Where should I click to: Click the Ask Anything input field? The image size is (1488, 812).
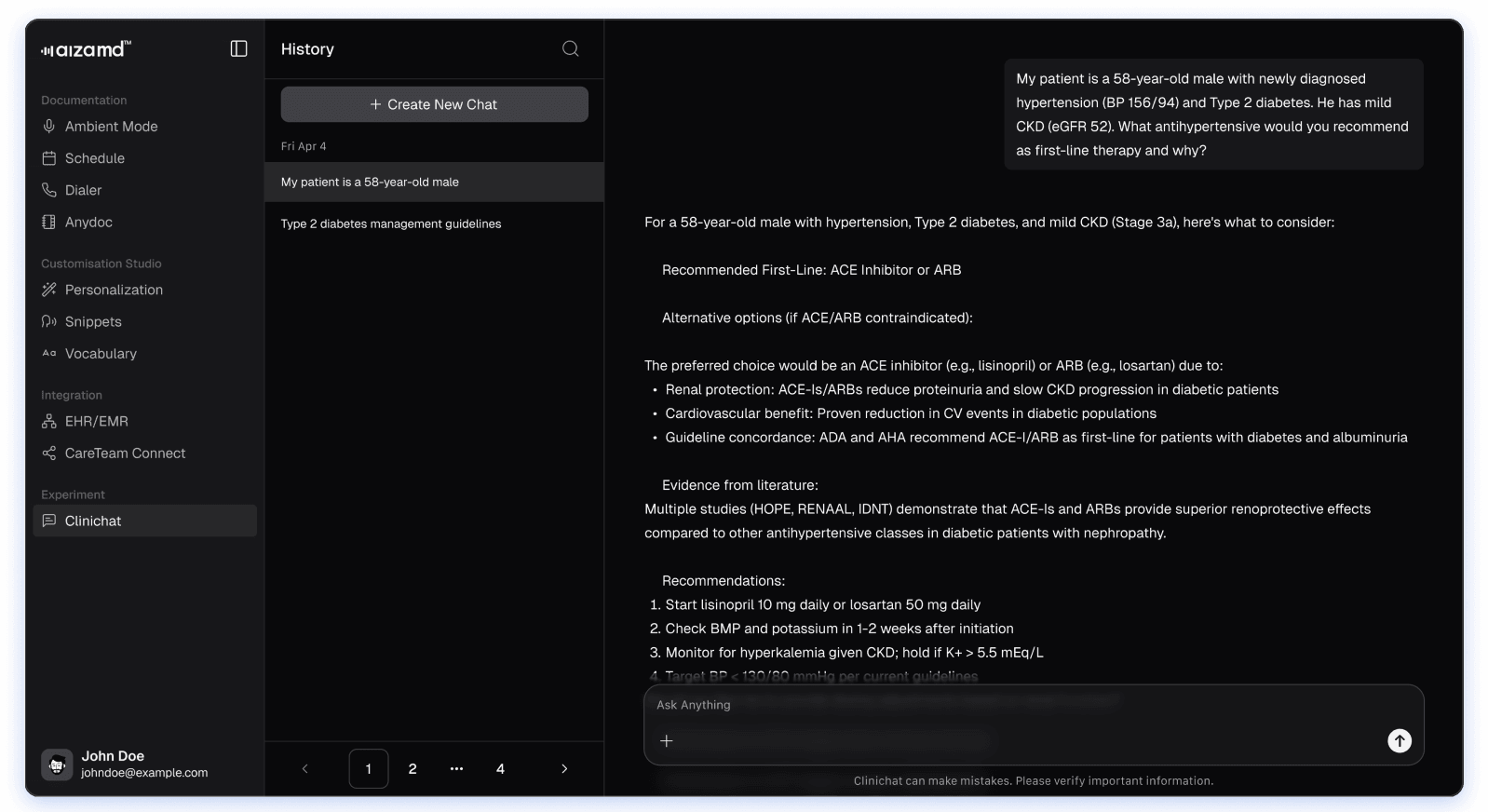click(1015, 706)
